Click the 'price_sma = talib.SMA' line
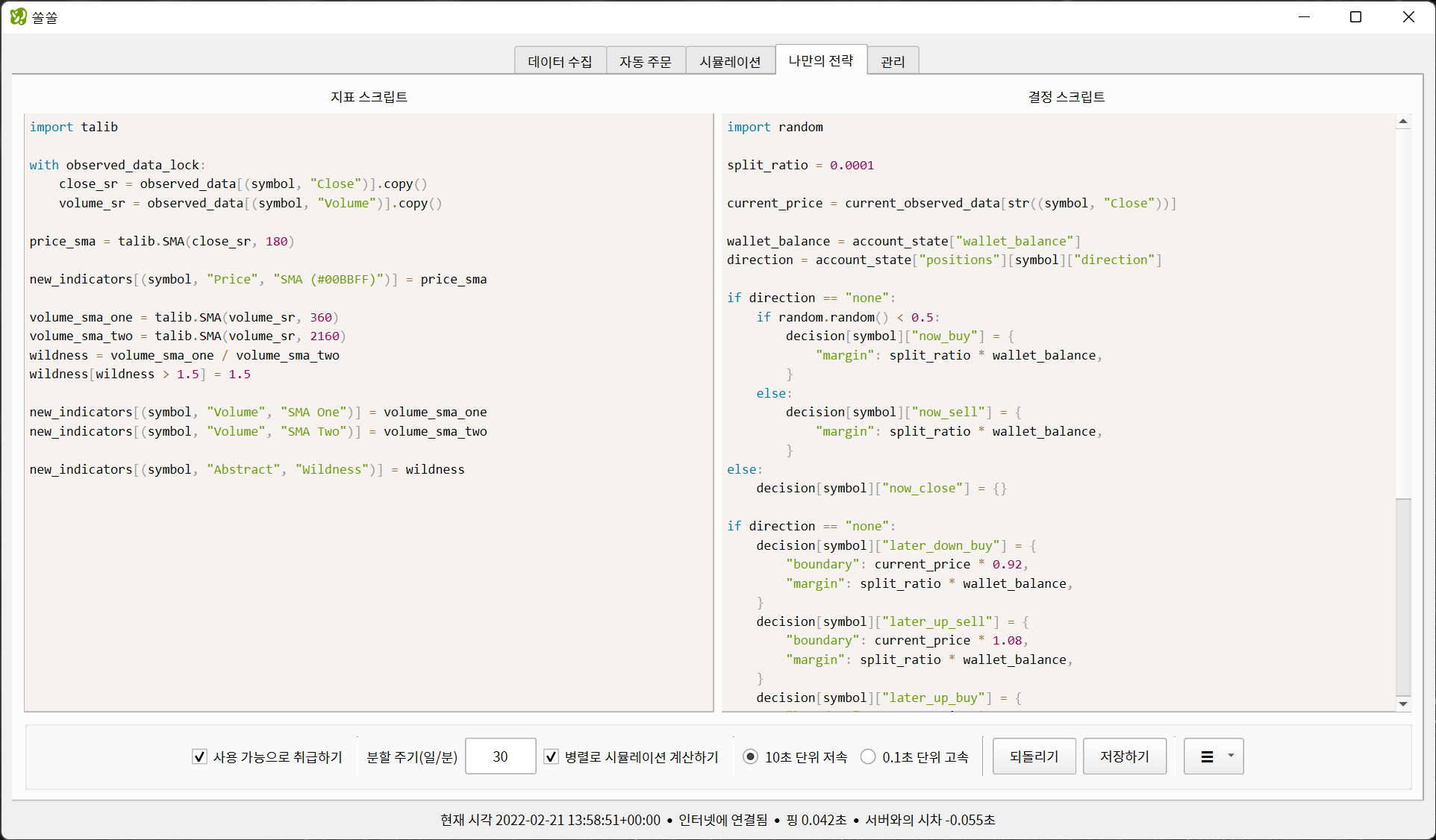This screenshot has height=840, width=1436. tap(162, 241)
